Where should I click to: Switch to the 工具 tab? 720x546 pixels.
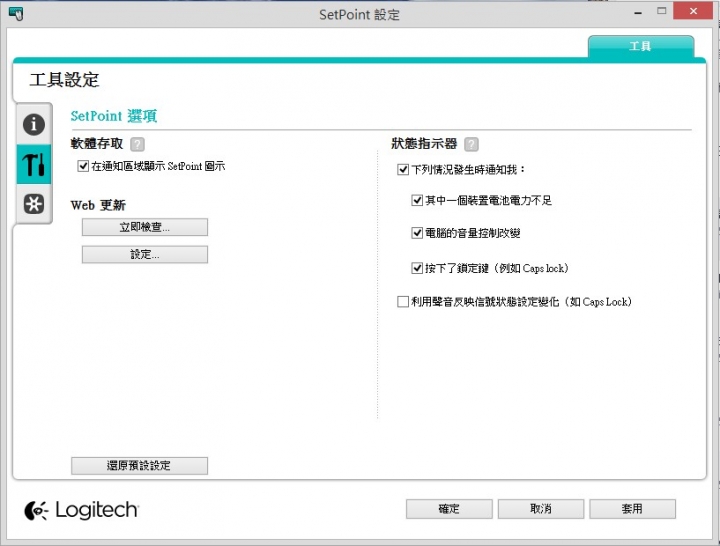(x=641, y=46)
